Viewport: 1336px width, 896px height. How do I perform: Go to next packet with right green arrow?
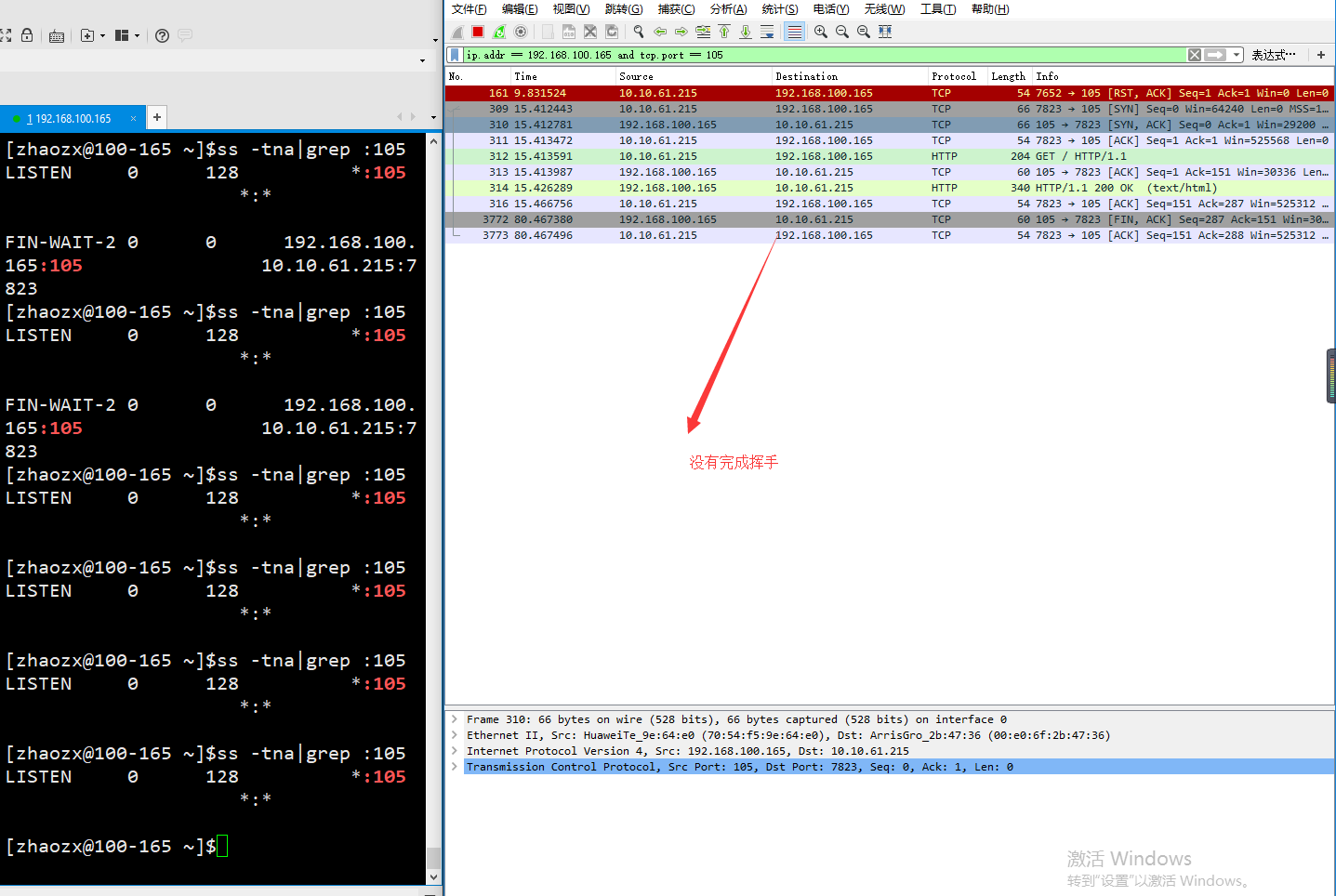coord(681,32)
